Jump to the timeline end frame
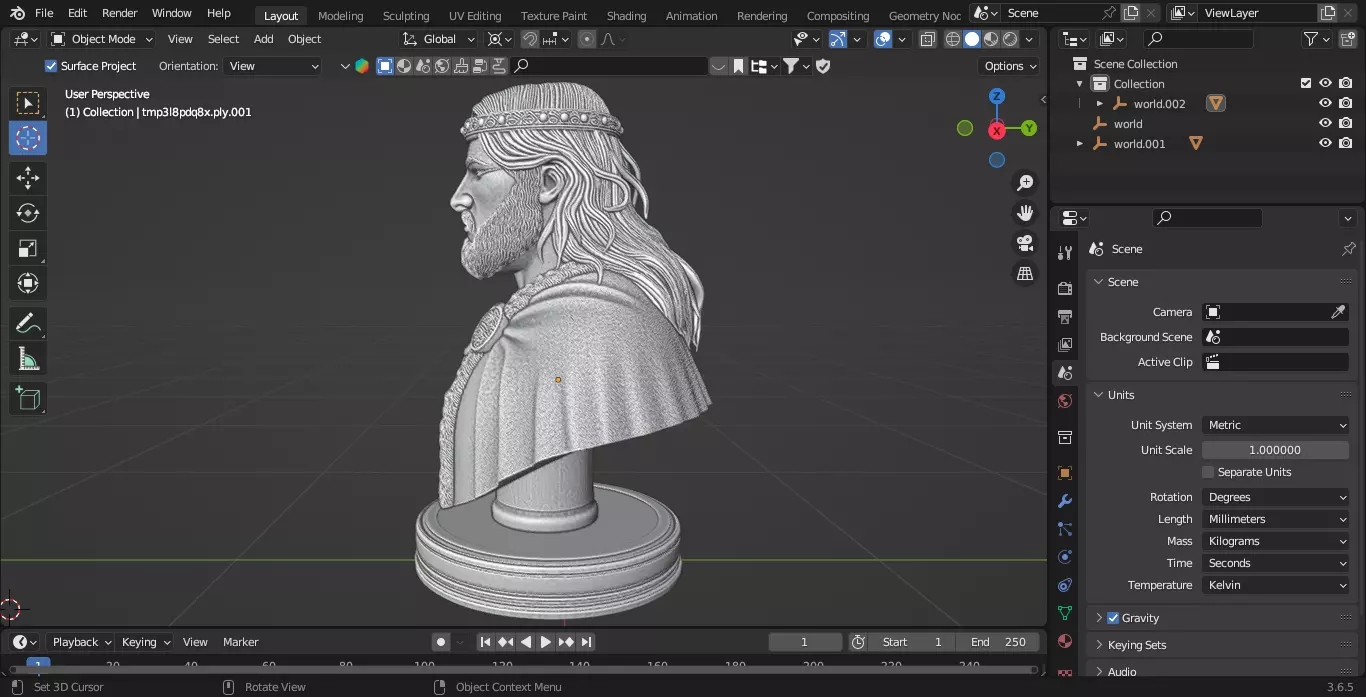Viewport: 1366px width, 697px height. click(x=587, y=642)
